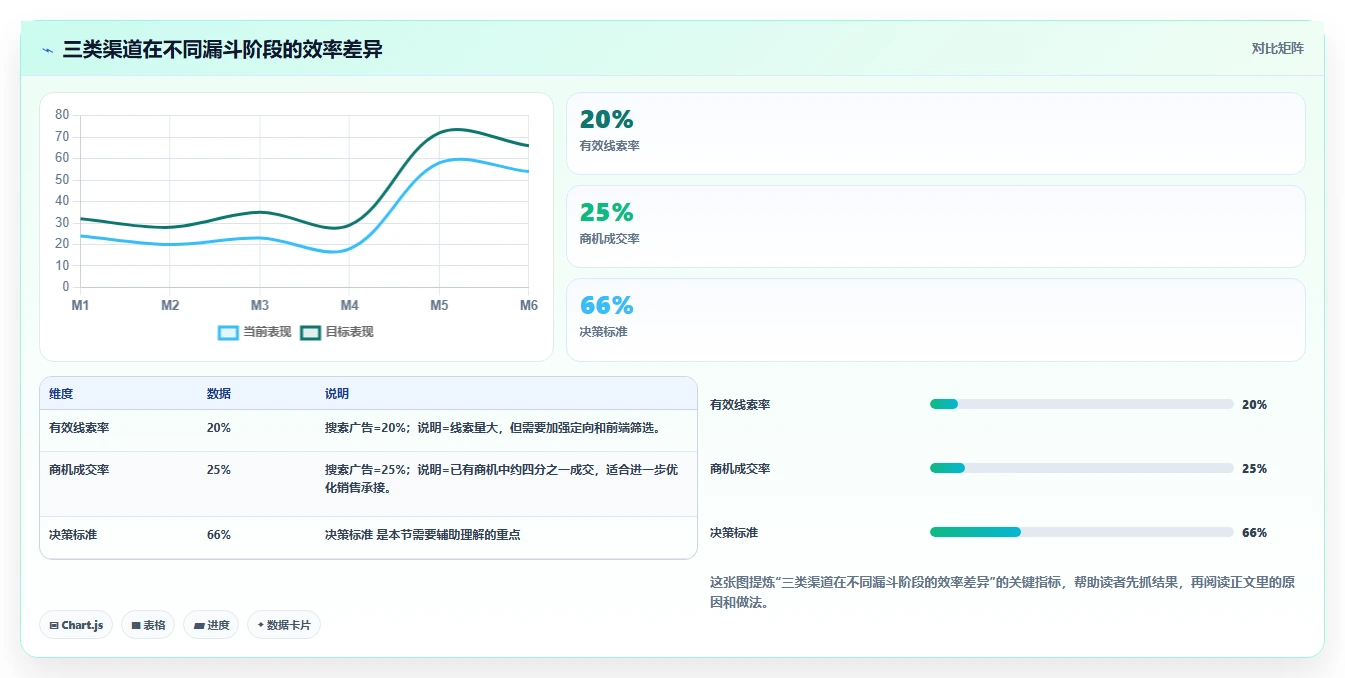Click the 商机成交率 progress bar
The image size is (1345, 678).
[x=1081, y=468]
